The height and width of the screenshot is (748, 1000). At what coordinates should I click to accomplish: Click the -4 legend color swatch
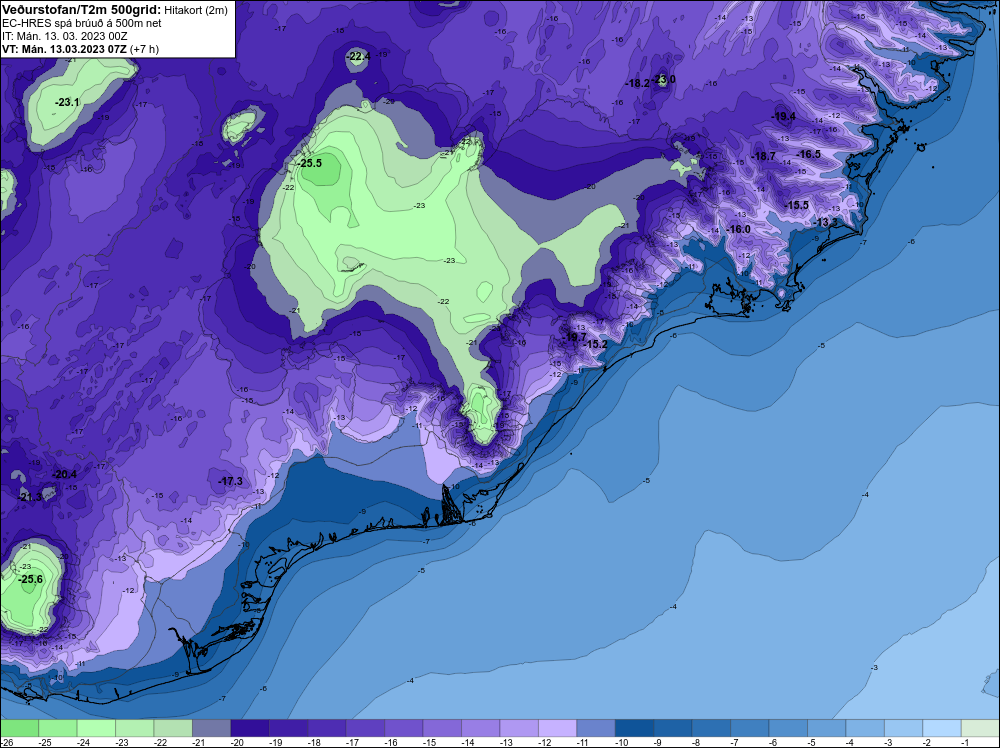[865, 728]
